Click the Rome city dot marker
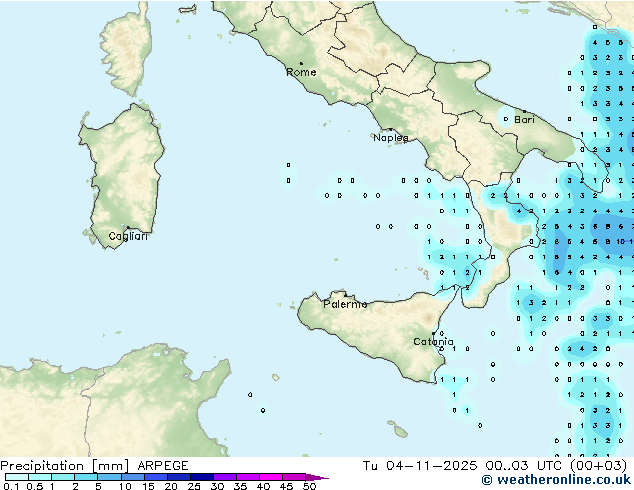 pos(301,63)
